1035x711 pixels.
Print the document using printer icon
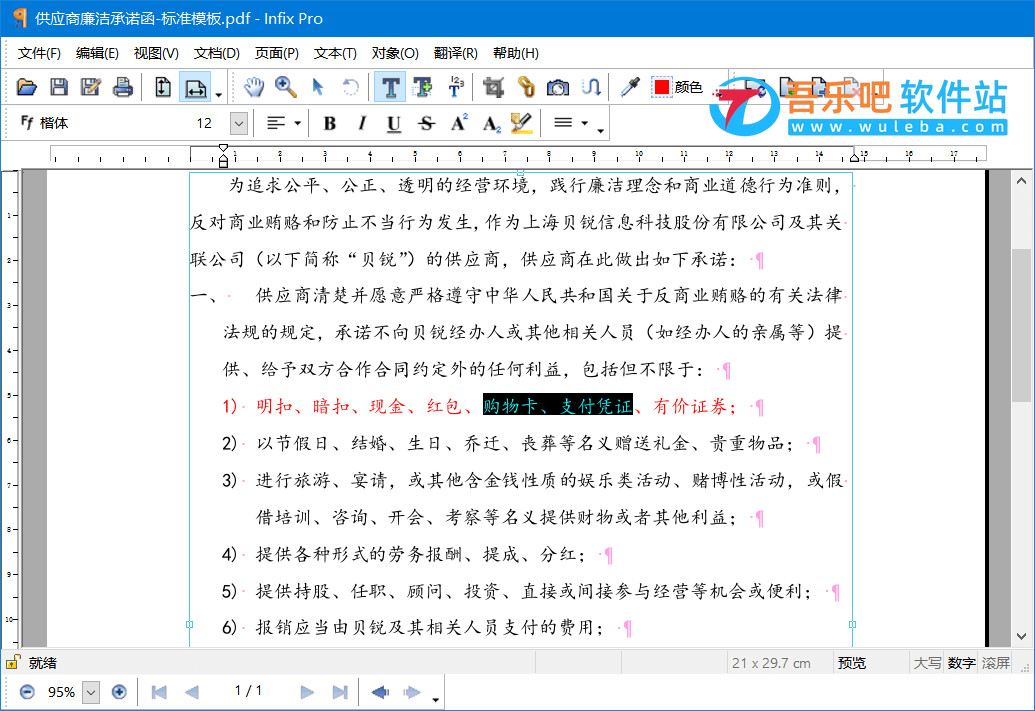(123, 87)
